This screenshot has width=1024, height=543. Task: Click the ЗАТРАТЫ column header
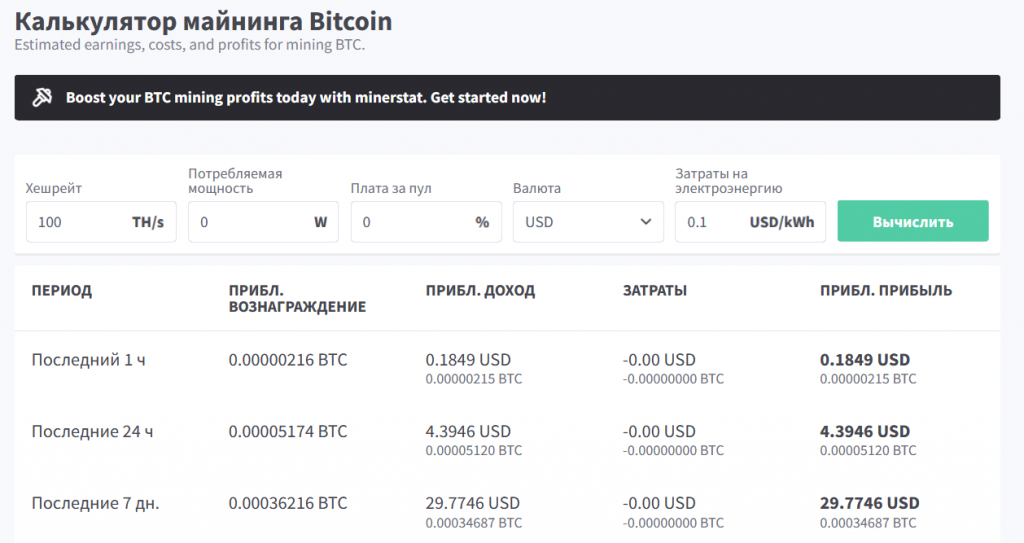pos(654,291)
